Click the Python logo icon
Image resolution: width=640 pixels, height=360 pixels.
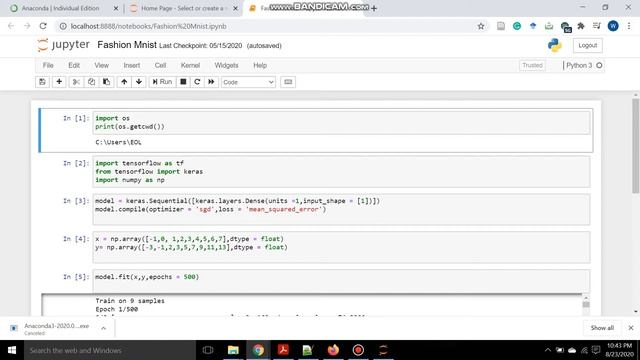pos(555,45)
